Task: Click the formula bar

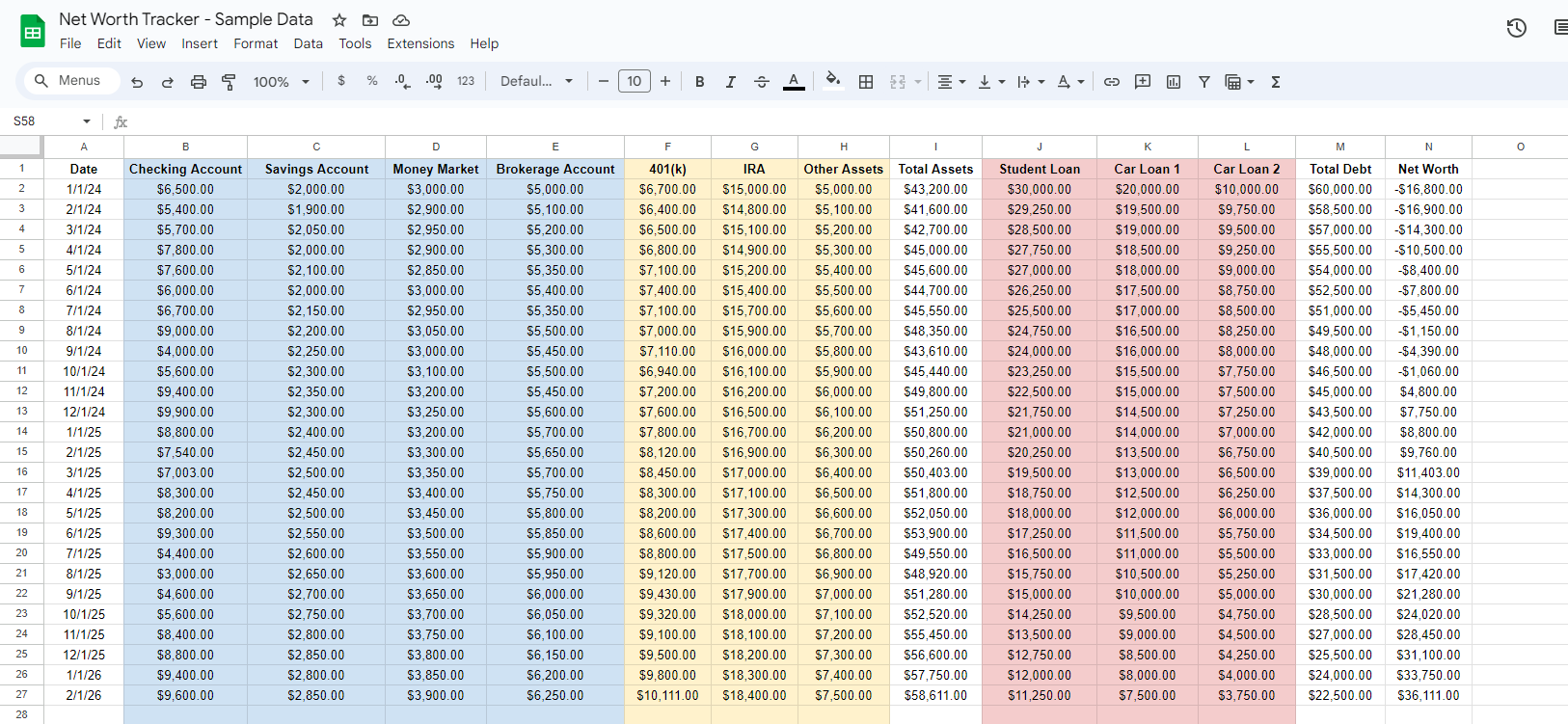Action: (849, 121)
